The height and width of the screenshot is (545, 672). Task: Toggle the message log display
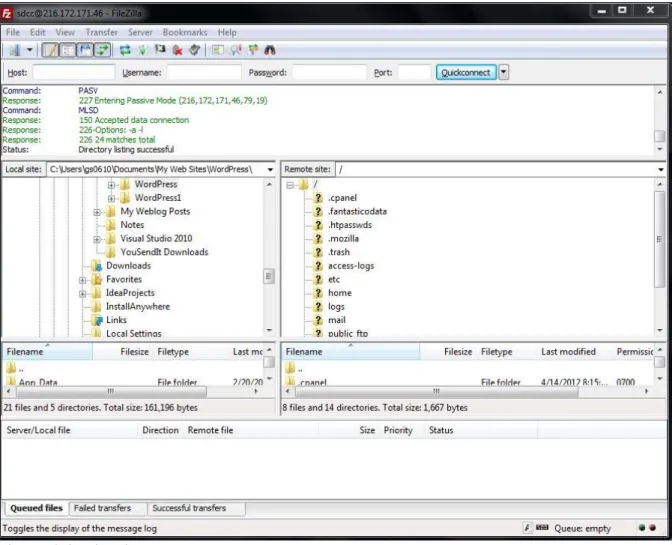tap(51, 50)
